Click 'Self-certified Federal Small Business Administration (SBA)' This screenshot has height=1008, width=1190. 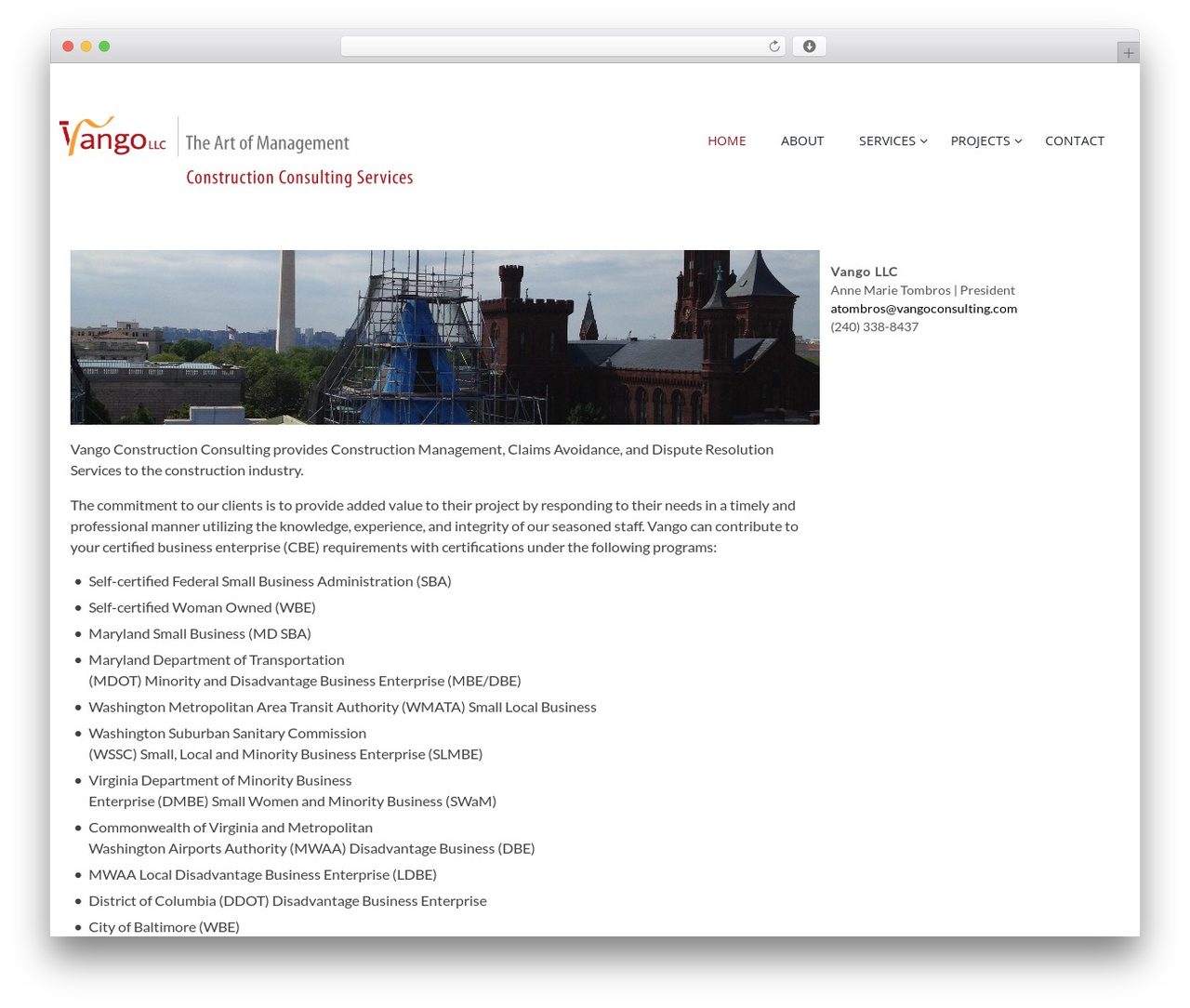point(270,581)
